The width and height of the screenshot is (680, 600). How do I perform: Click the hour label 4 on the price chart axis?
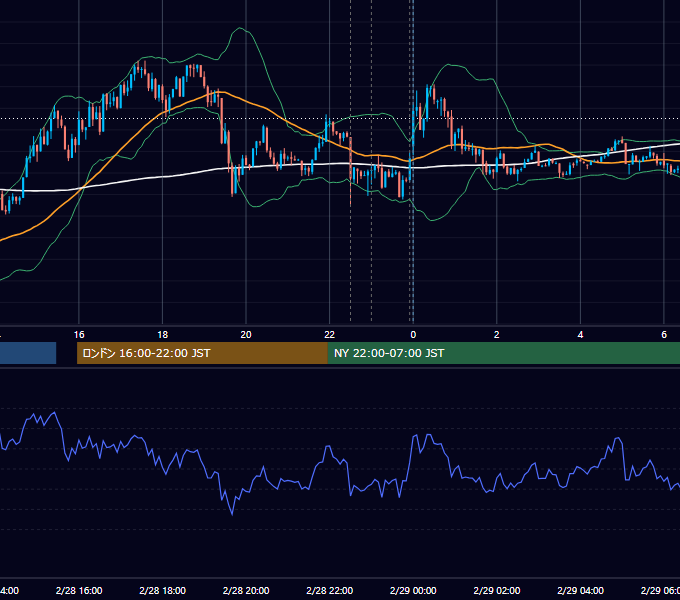[580, 335]
